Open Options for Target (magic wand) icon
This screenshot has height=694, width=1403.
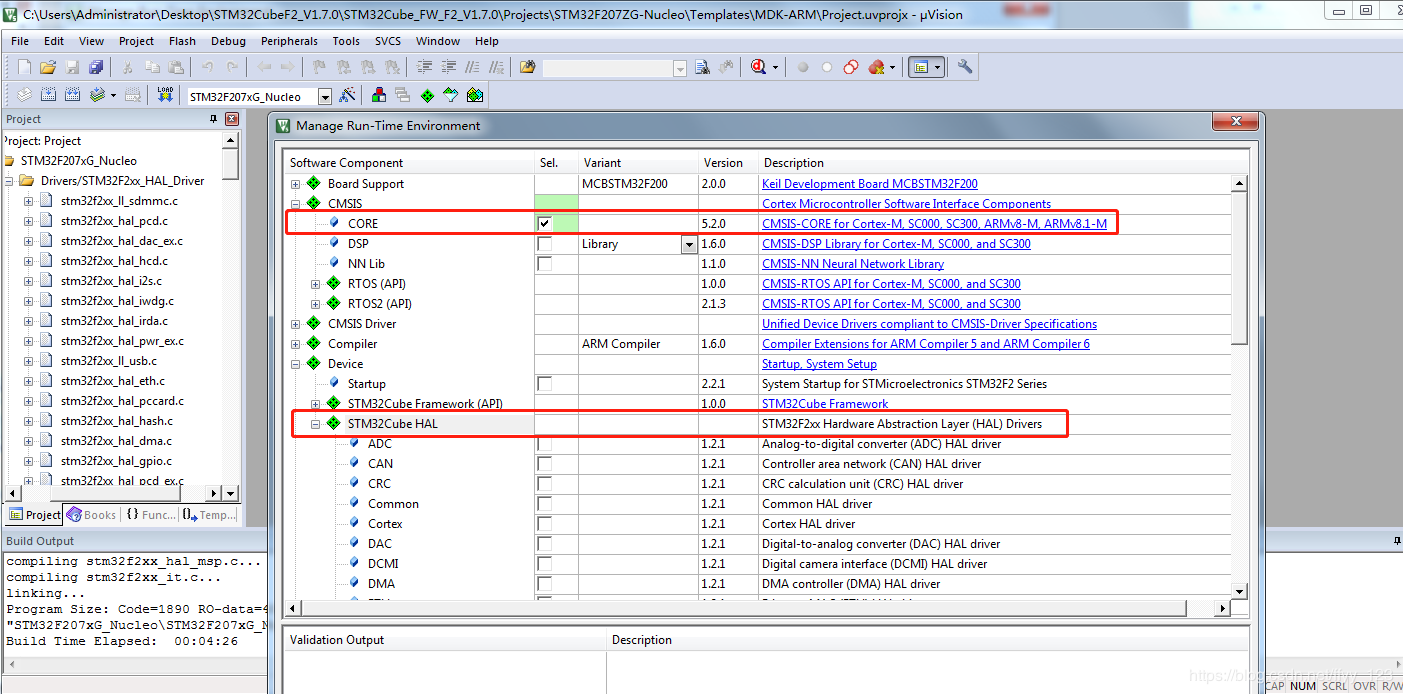[347, 95]
